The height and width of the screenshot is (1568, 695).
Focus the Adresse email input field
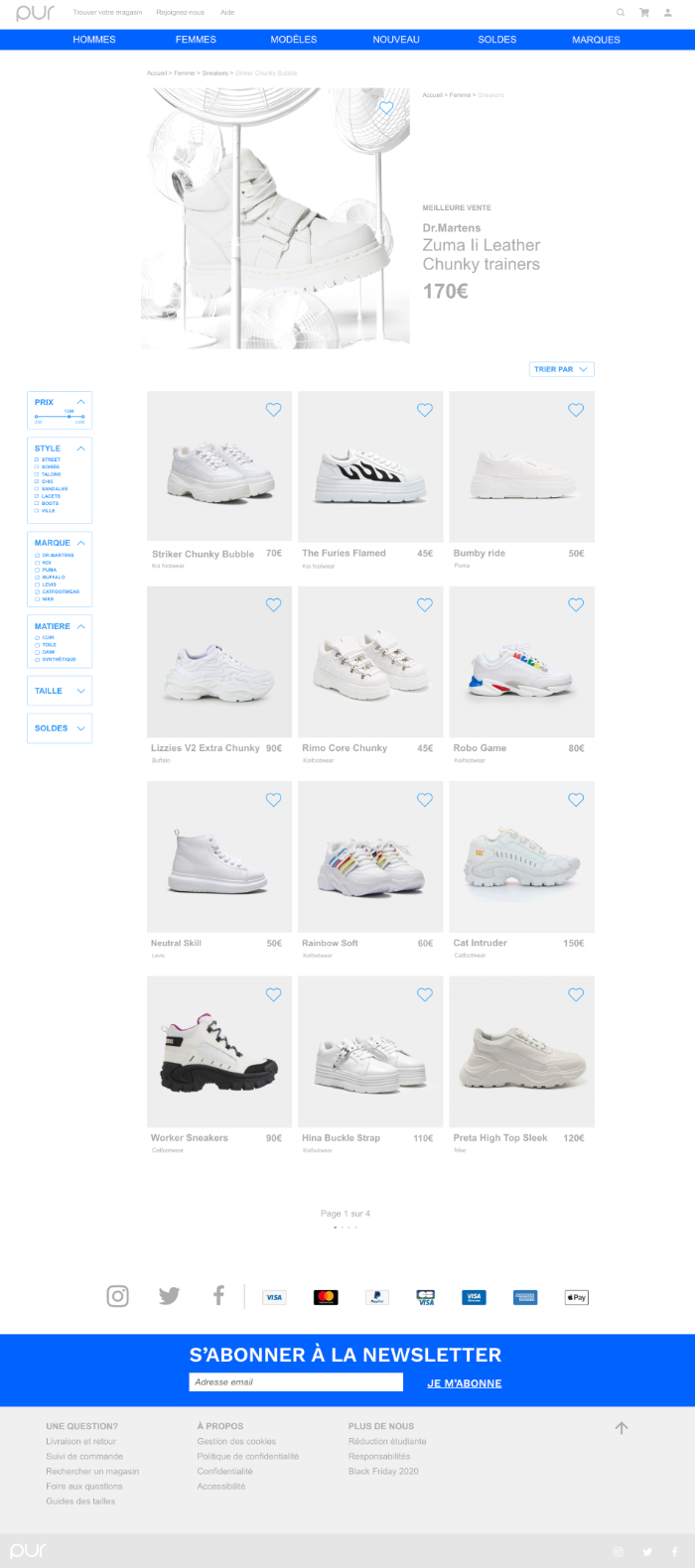click(296, 1382)
